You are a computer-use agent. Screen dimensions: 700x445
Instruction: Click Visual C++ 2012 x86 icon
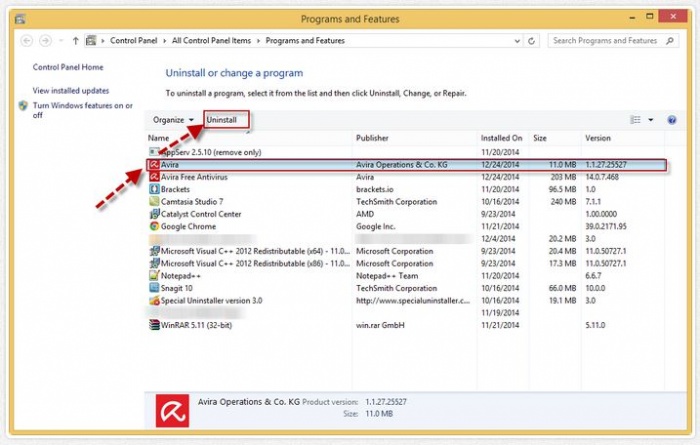pos(154,263)
